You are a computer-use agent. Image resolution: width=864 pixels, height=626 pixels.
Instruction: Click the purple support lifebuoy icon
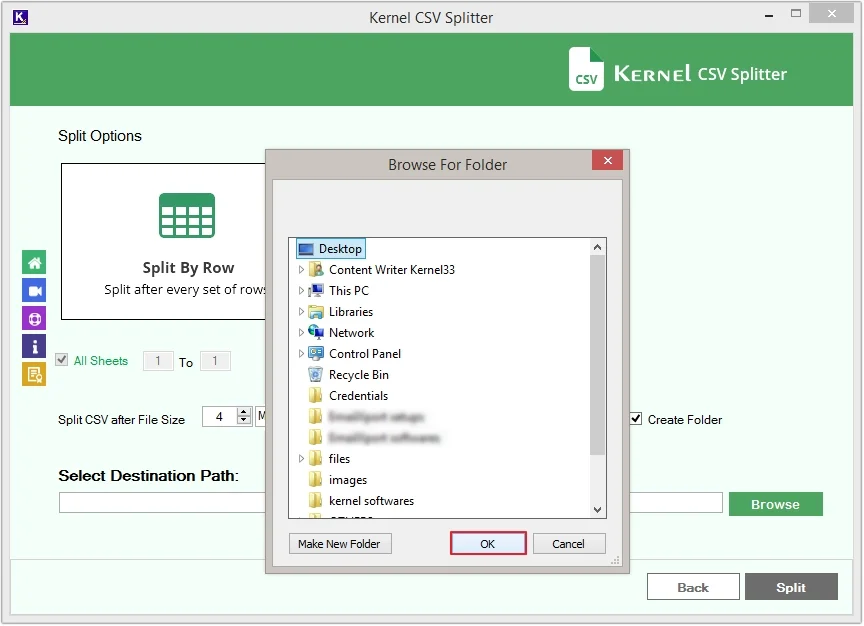34,319
